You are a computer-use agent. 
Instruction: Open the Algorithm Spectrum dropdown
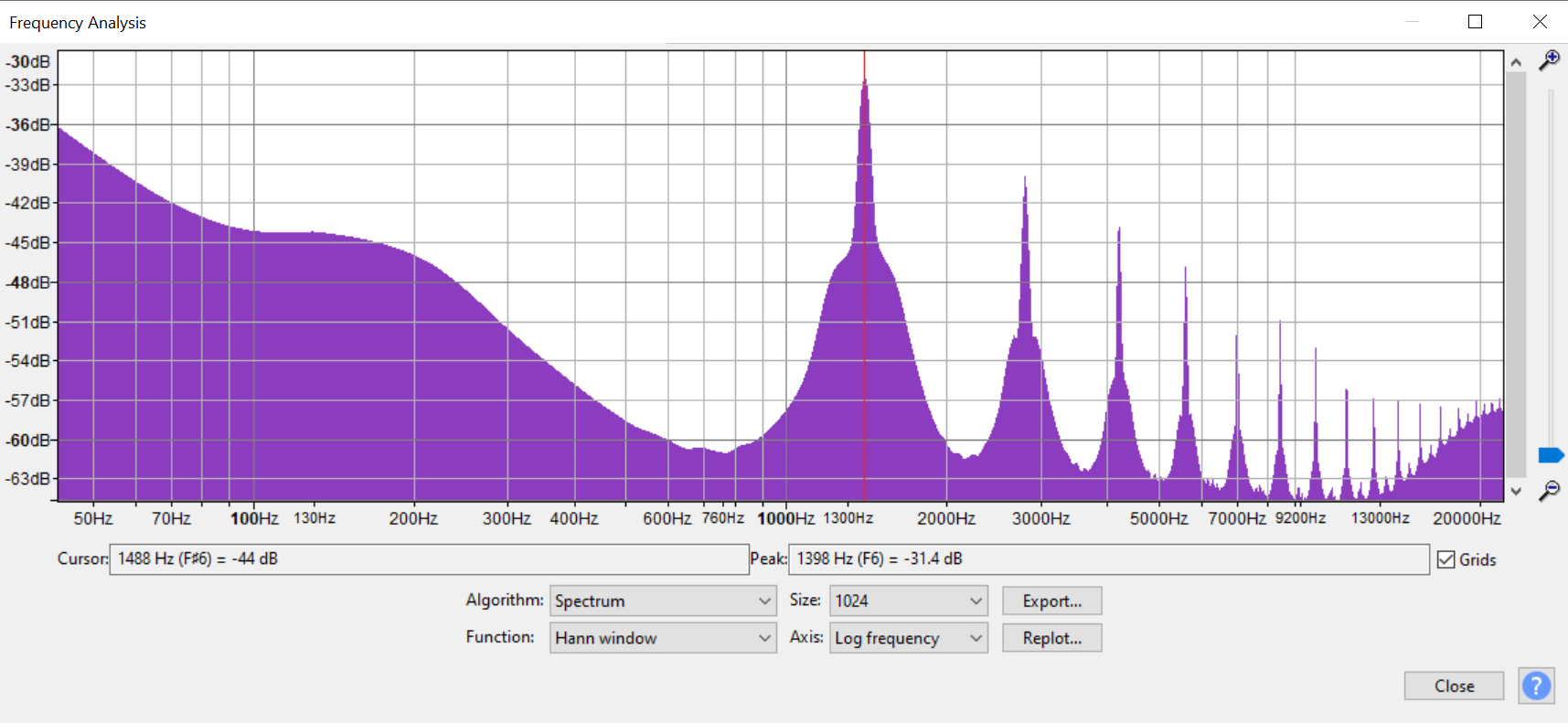pos(663,601)
